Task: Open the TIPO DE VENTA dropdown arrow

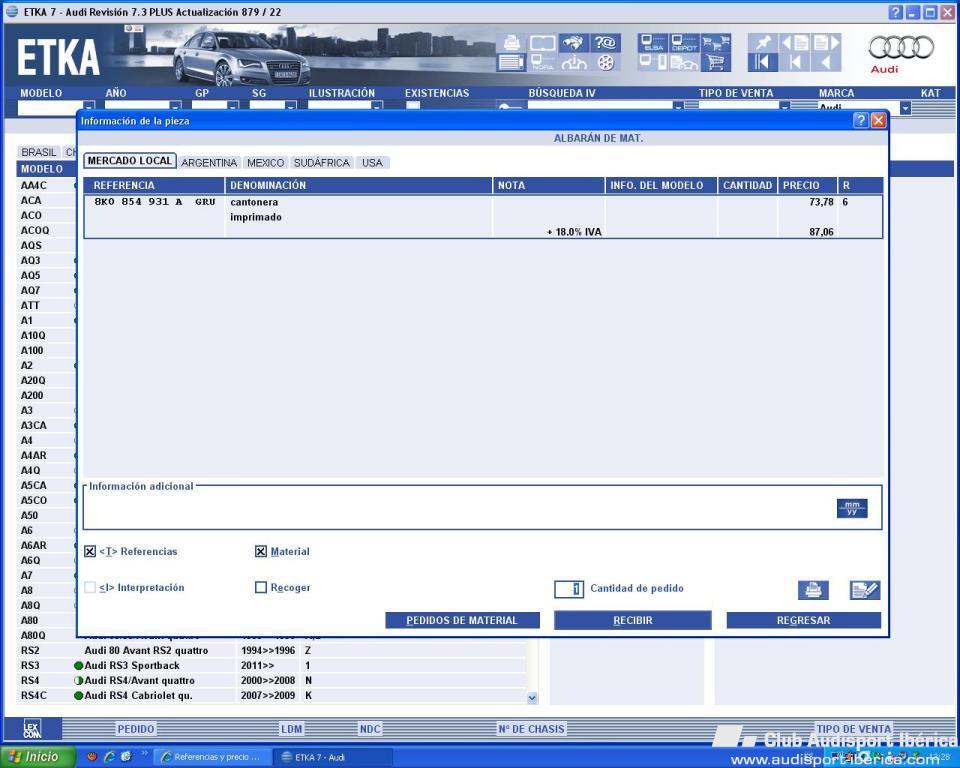Action: [x=784, y=105]
